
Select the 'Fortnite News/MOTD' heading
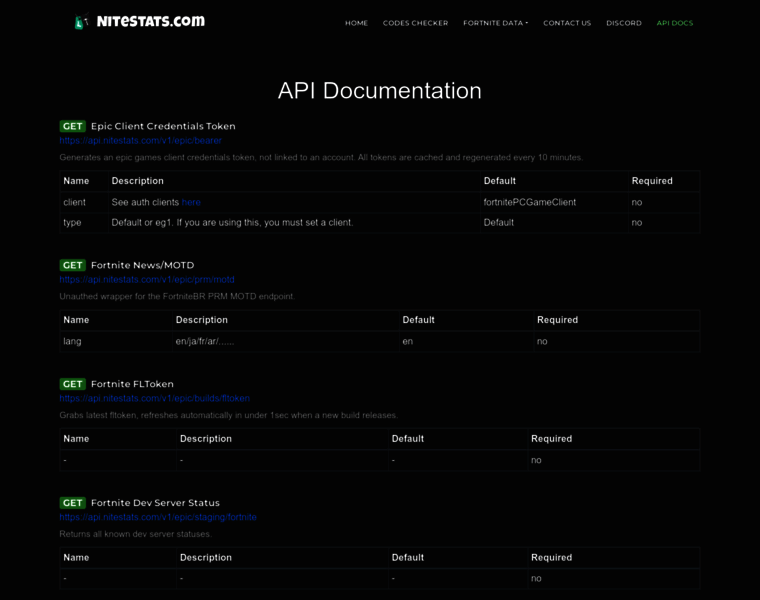[142, 265]
